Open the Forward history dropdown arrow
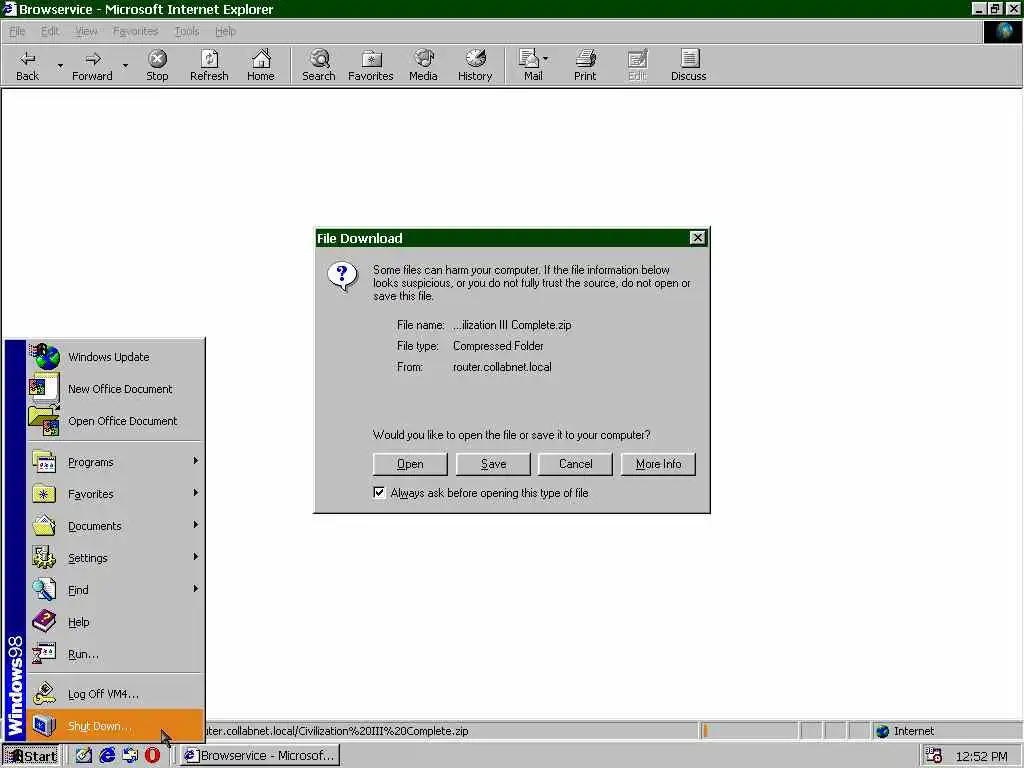The image size is (1024, 768). tap(125, 65)
